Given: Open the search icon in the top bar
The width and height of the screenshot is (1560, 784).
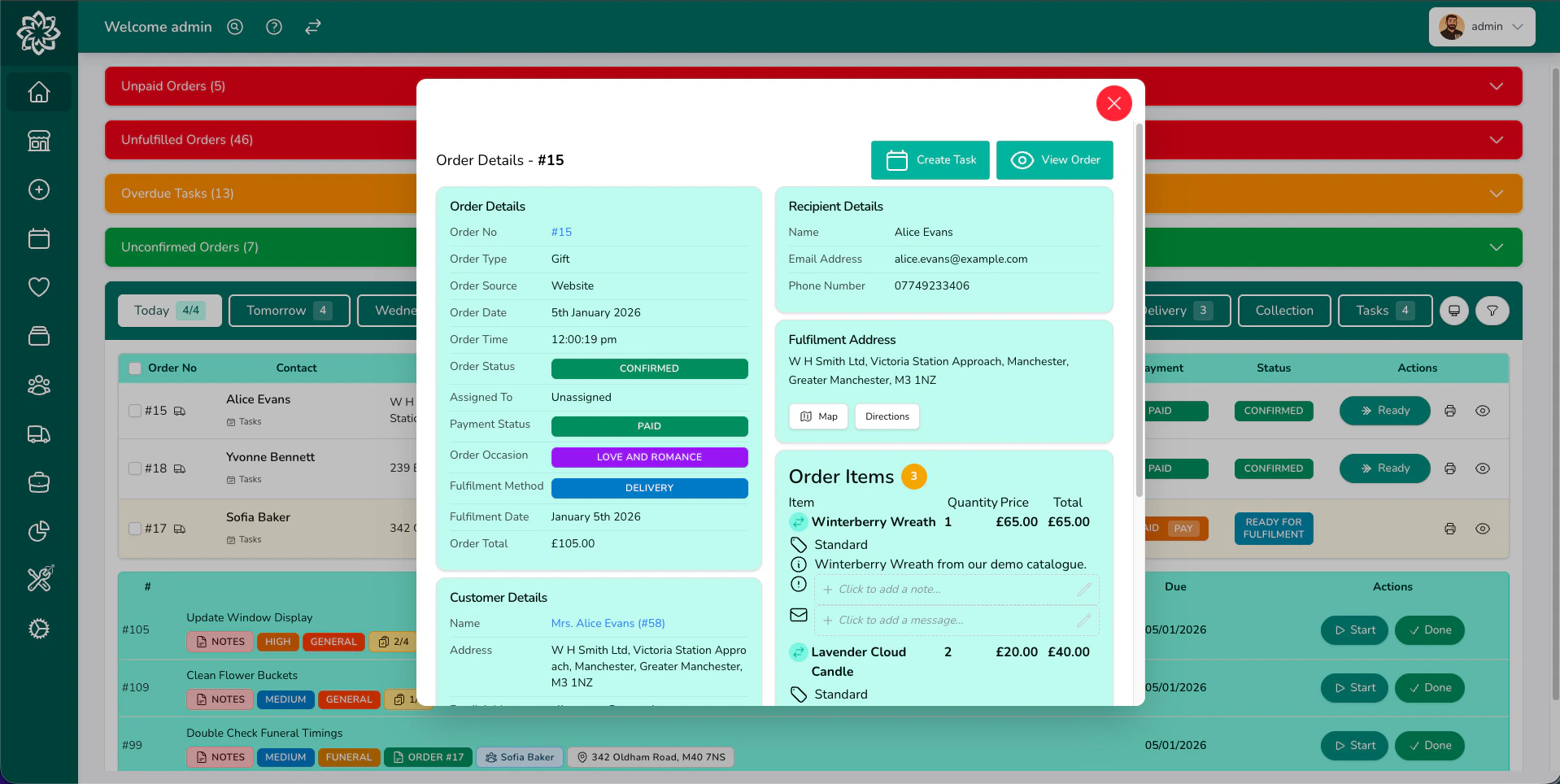Looking at the screenshot, I should point(234,27).
